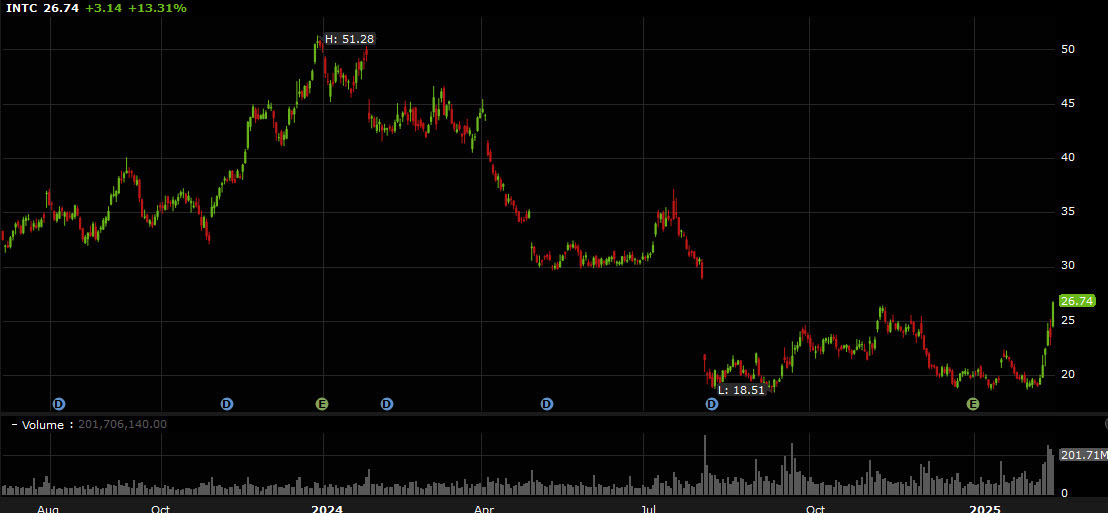Click the last price 26.74 in the header
1108x513 pixels.
pyautogui.click(x=59, y=8)
